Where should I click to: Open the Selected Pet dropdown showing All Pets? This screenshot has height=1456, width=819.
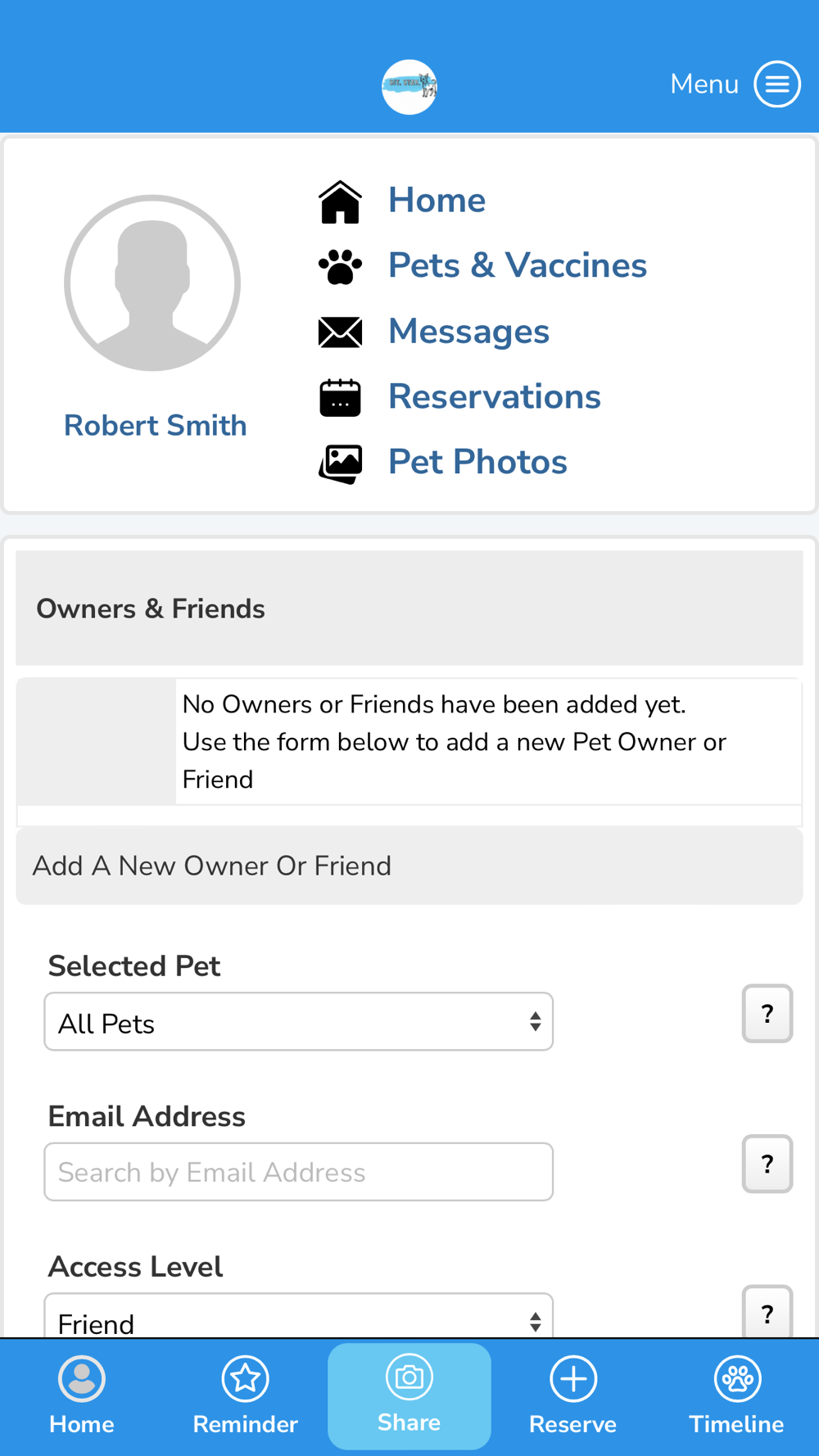point(299,1021)
